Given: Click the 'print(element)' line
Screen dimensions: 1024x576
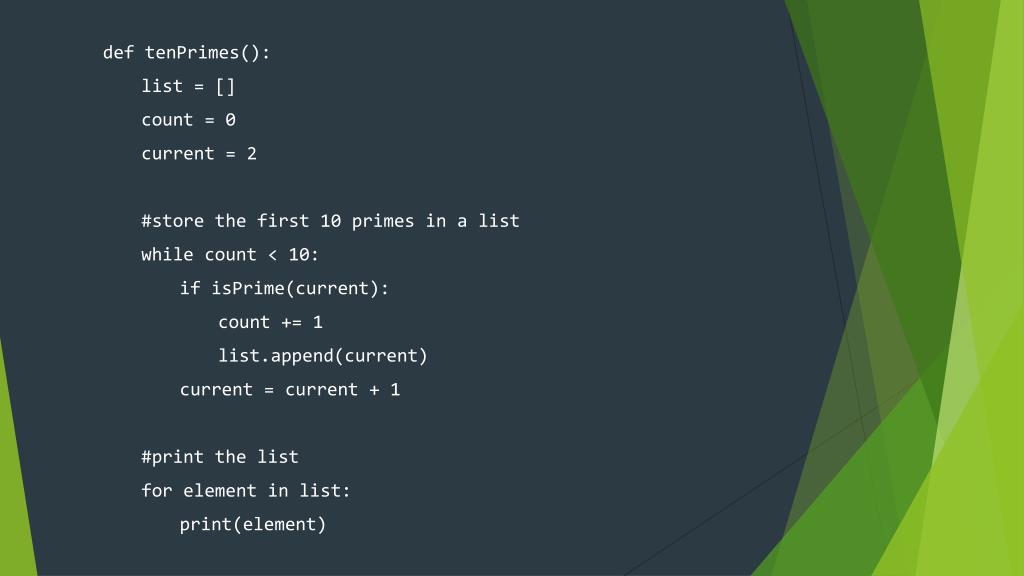Looking at the screenshot, I should [253, 525].
